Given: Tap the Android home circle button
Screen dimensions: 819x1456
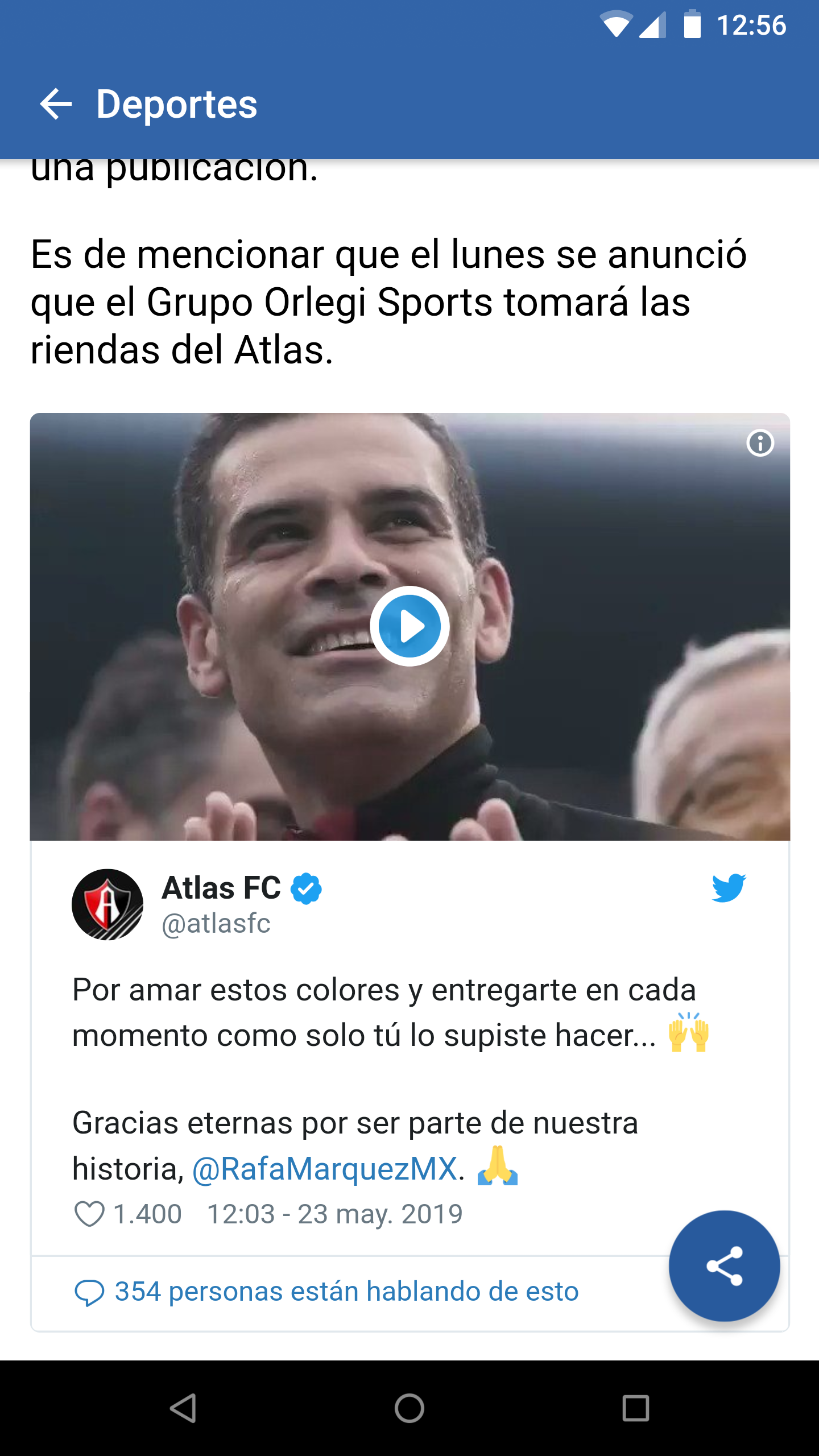Looking at the screenshot, I should 409,1408.
